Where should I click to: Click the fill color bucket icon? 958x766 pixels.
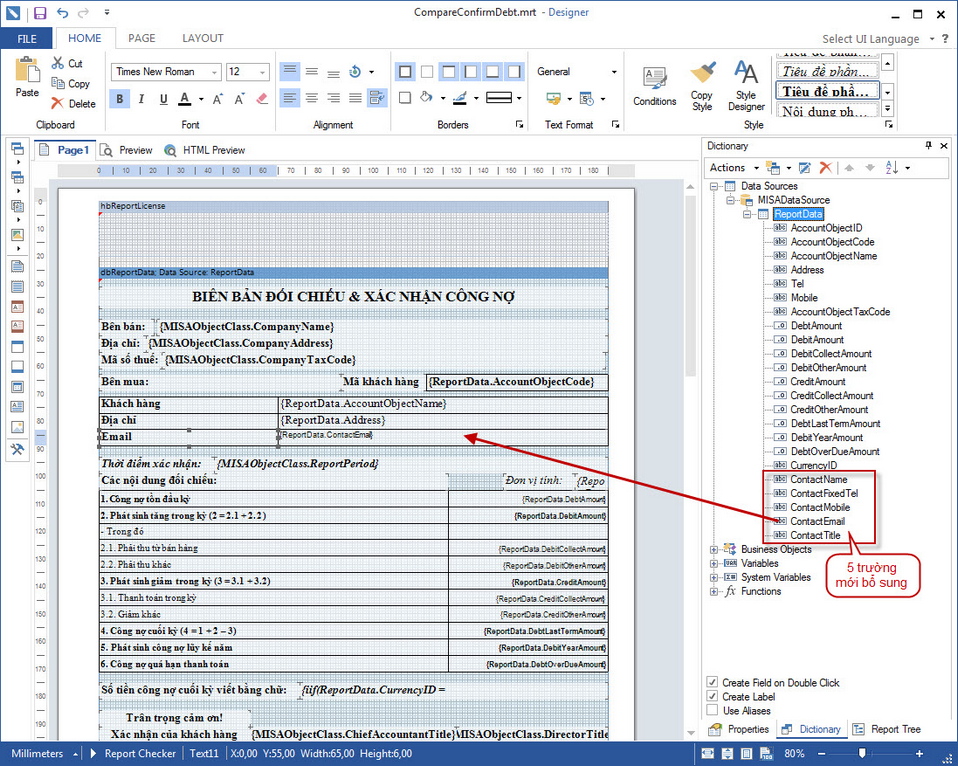427,97
